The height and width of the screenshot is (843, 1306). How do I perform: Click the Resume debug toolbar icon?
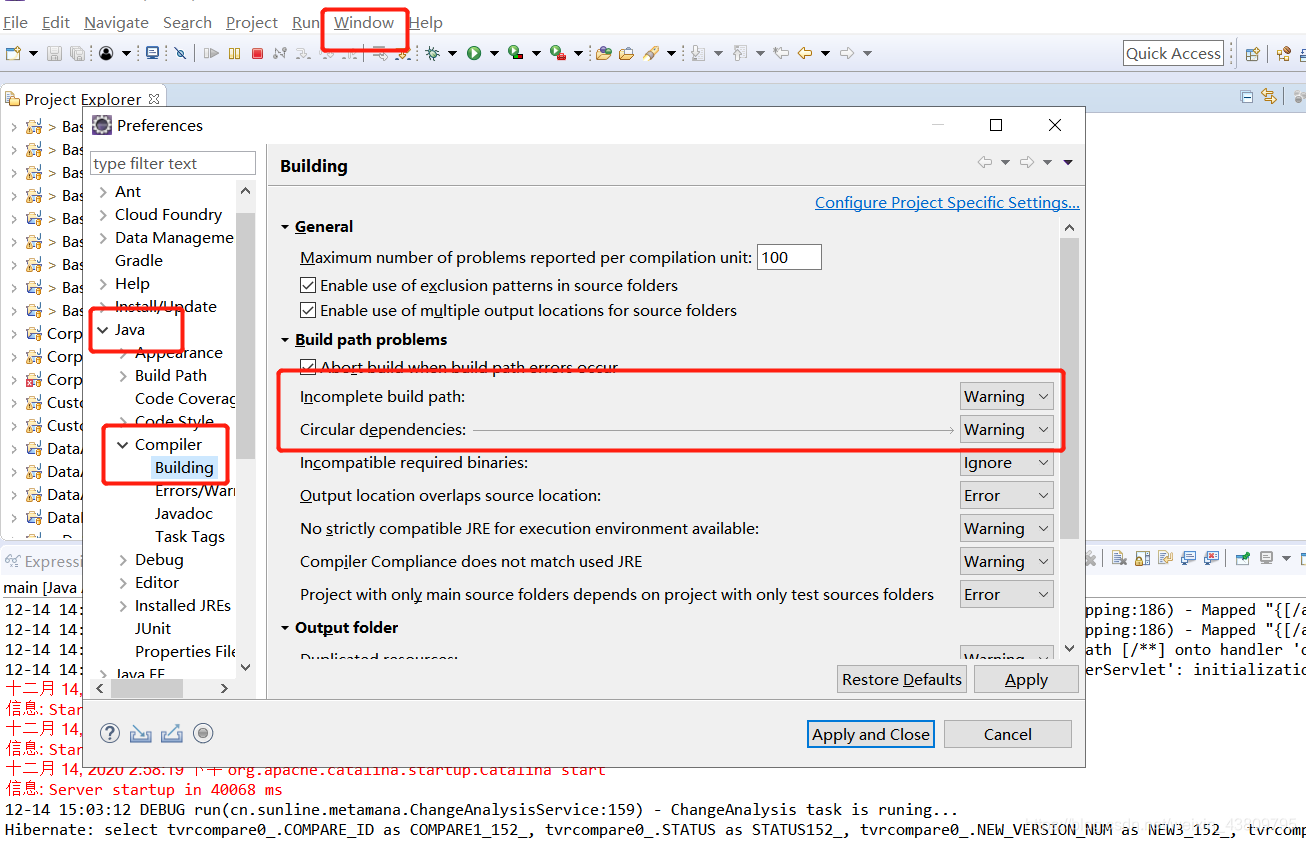(211, 53)
